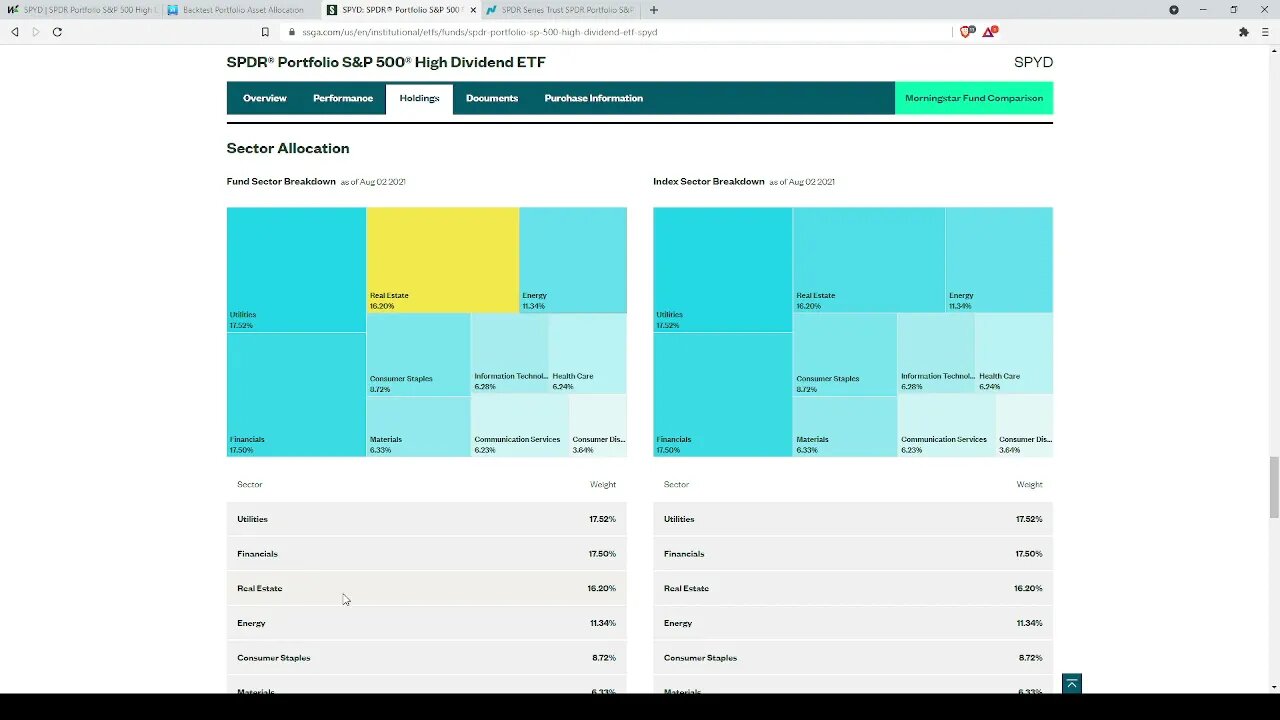This screenshot has height=720, width=1280.
Task: Click Fund Health Care treemap tile
Action: point(588,354)
